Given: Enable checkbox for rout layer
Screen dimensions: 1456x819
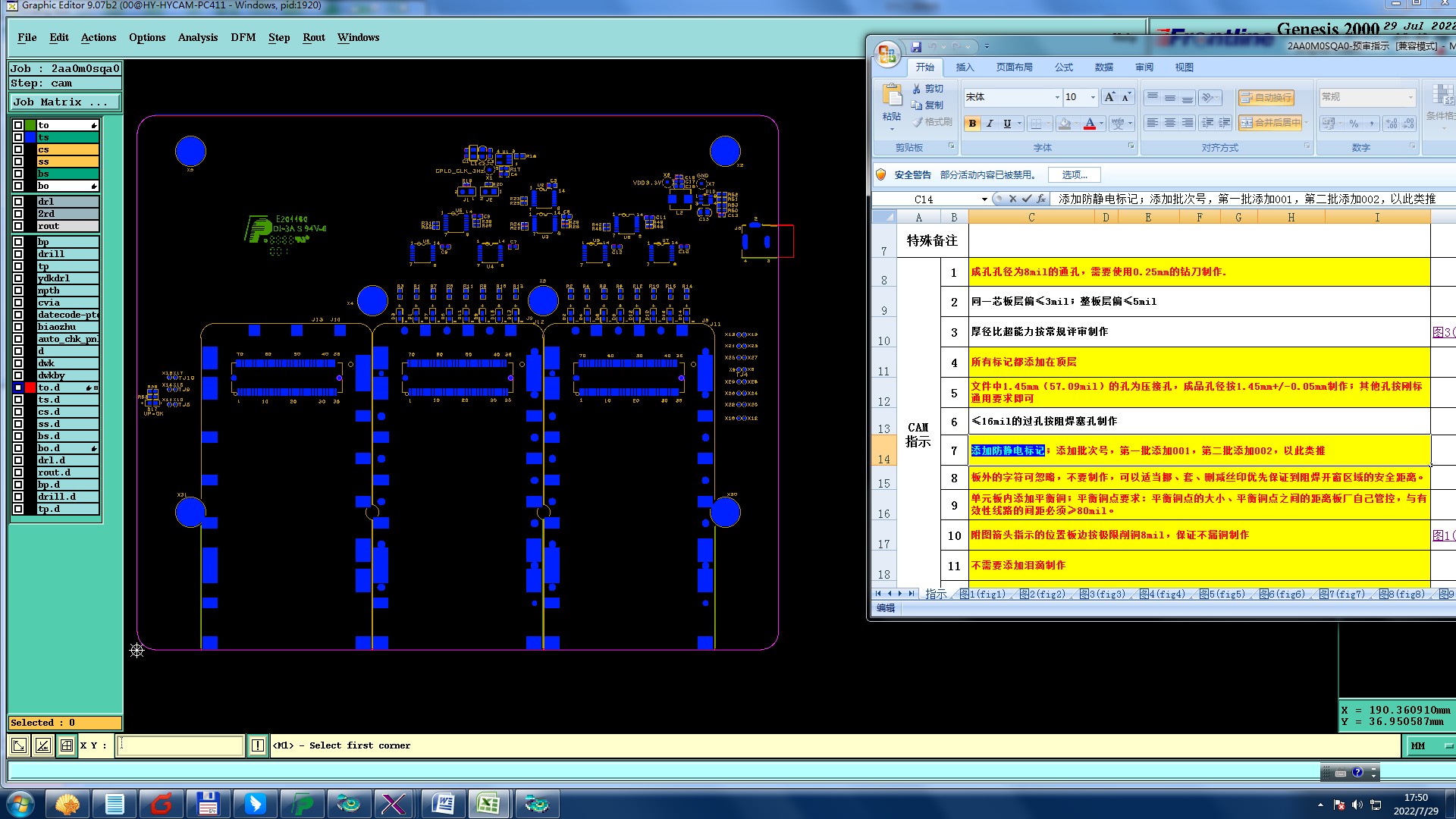Looking at the screenshot, I should pos(18,226).
